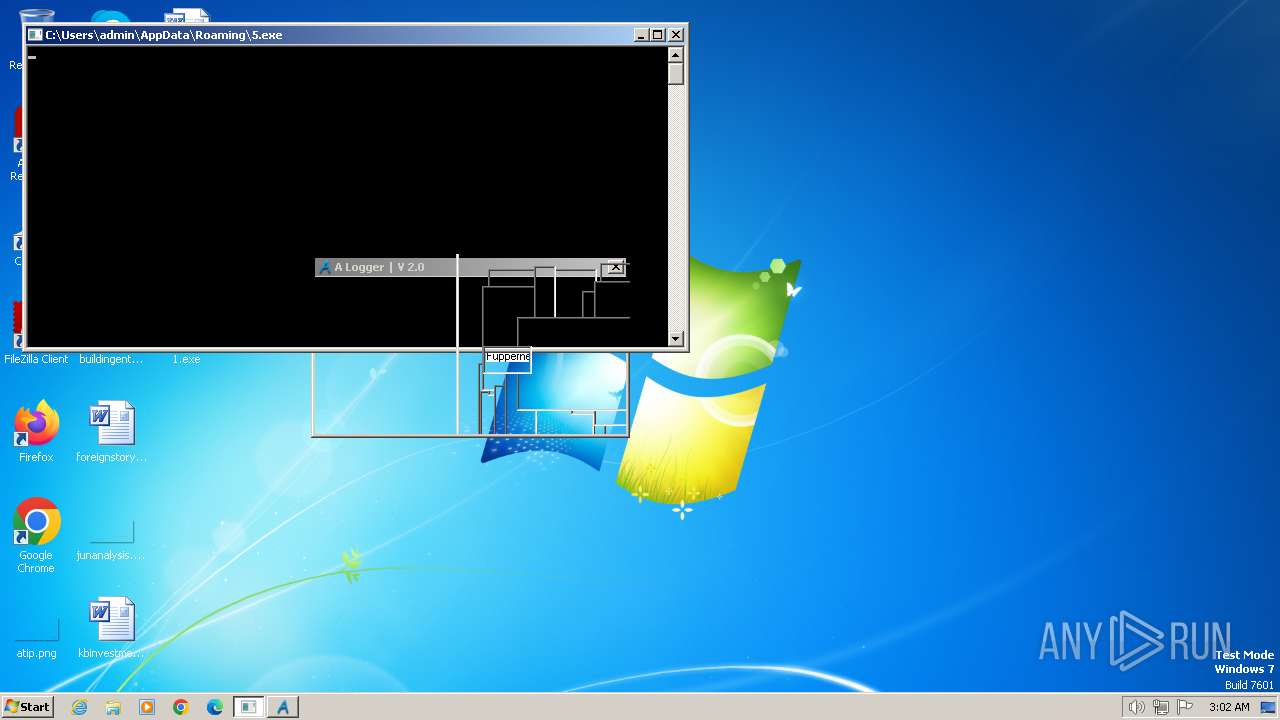
Task: Launch Chrome from the taskbar
Action: coord(181,707)
